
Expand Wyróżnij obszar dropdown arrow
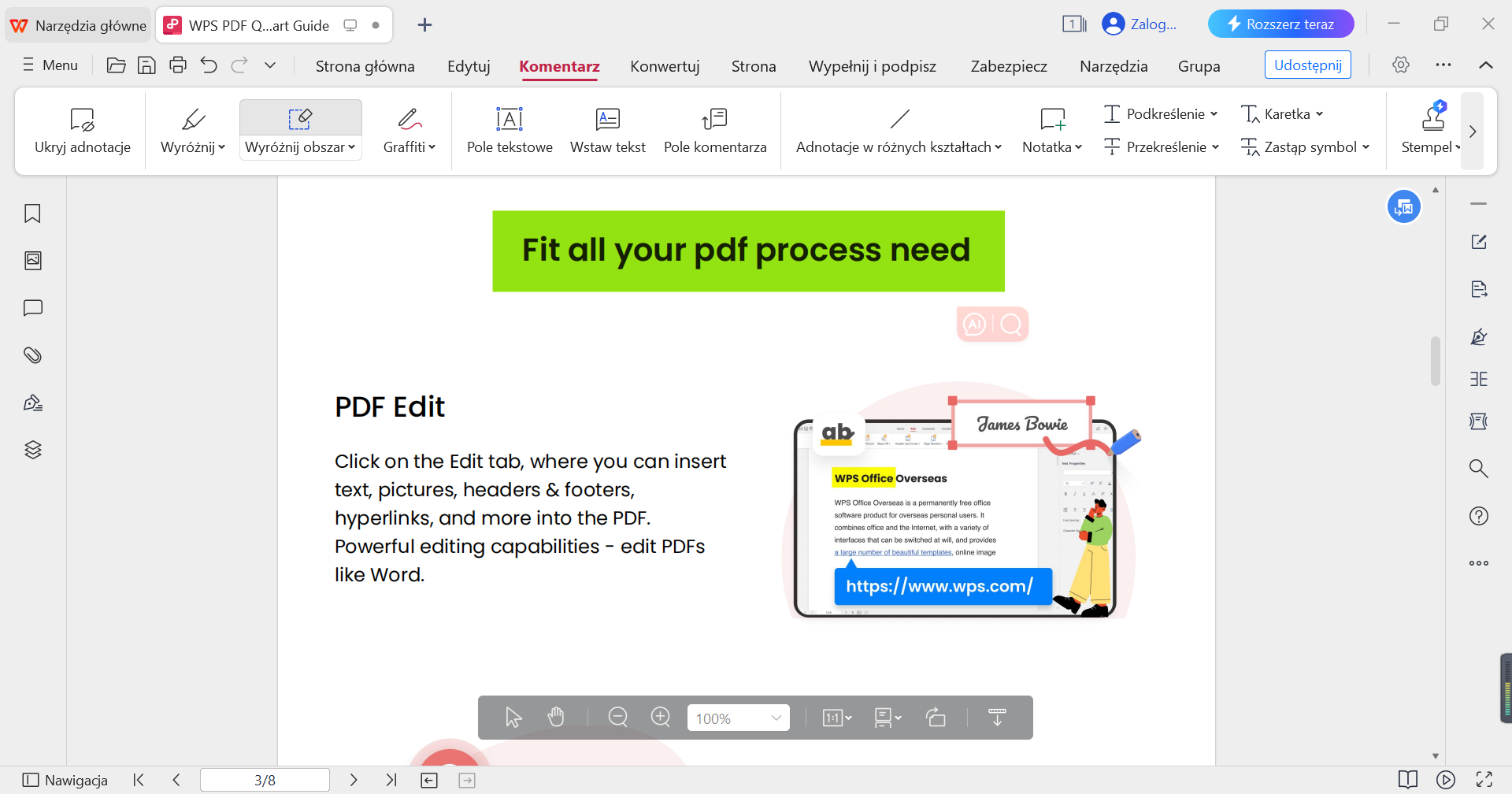352,147
